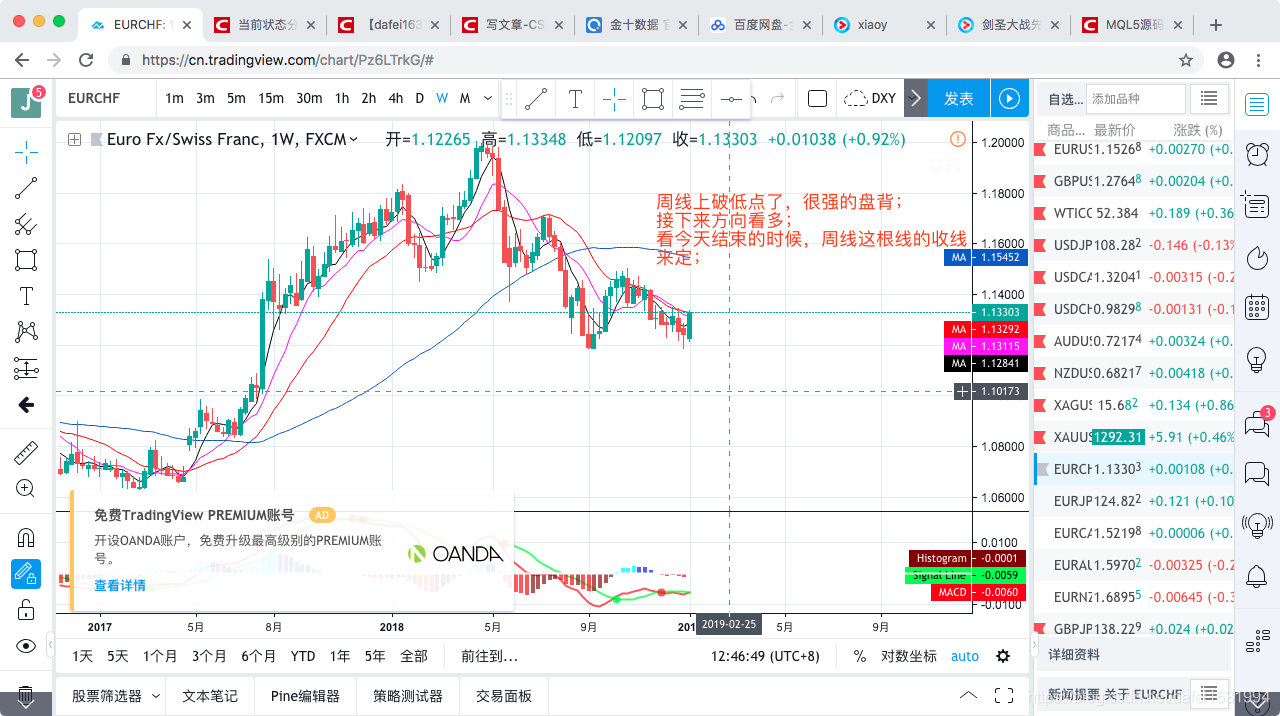Expand the top toolbar with right chevron
Screen dimensions: 1280x716
click(x=916, y=98)
